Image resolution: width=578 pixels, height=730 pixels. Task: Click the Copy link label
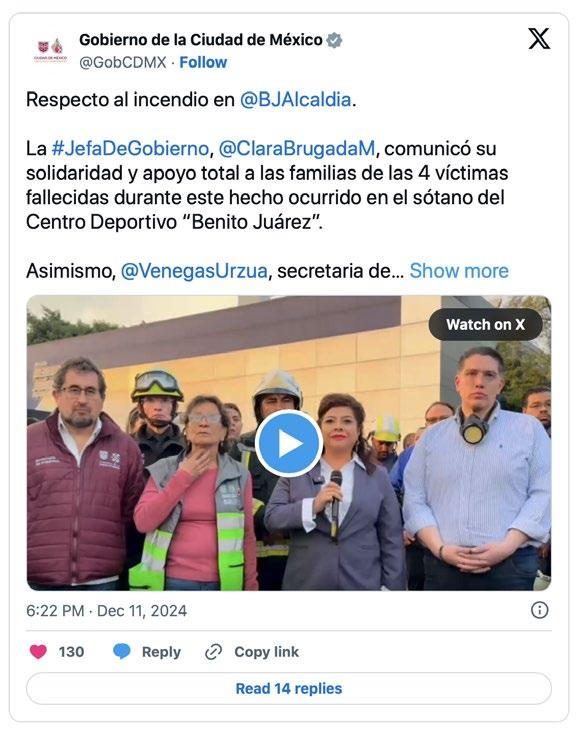[267, 652]
